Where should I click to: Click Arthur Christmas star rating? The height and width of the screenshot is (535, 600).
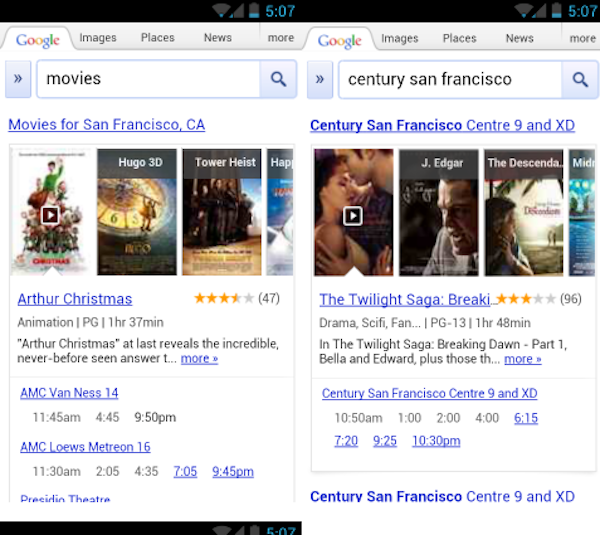224,298
